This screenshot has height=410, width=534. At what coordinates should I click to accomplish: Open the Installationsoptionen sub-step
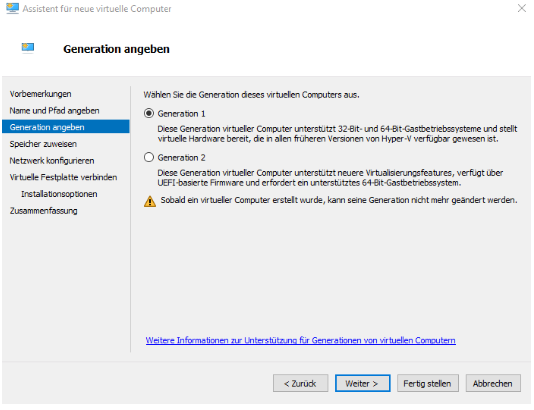[59, 194]
